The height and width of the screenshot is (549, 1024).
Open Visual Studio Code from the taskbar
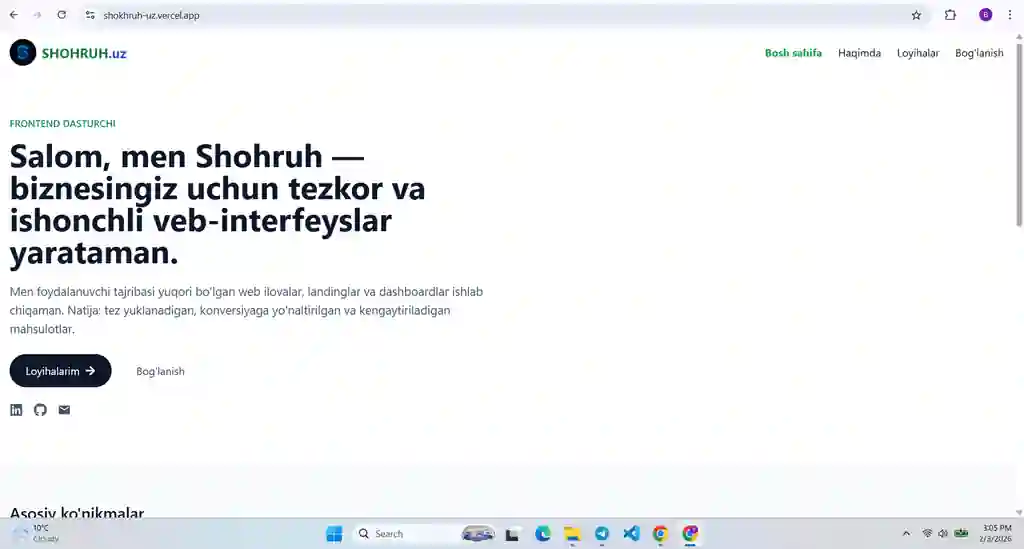[631, 534]
